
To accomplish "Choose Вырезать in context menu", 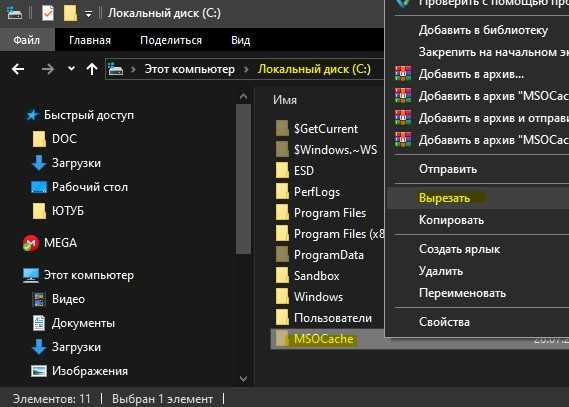I will pos(444,198).
